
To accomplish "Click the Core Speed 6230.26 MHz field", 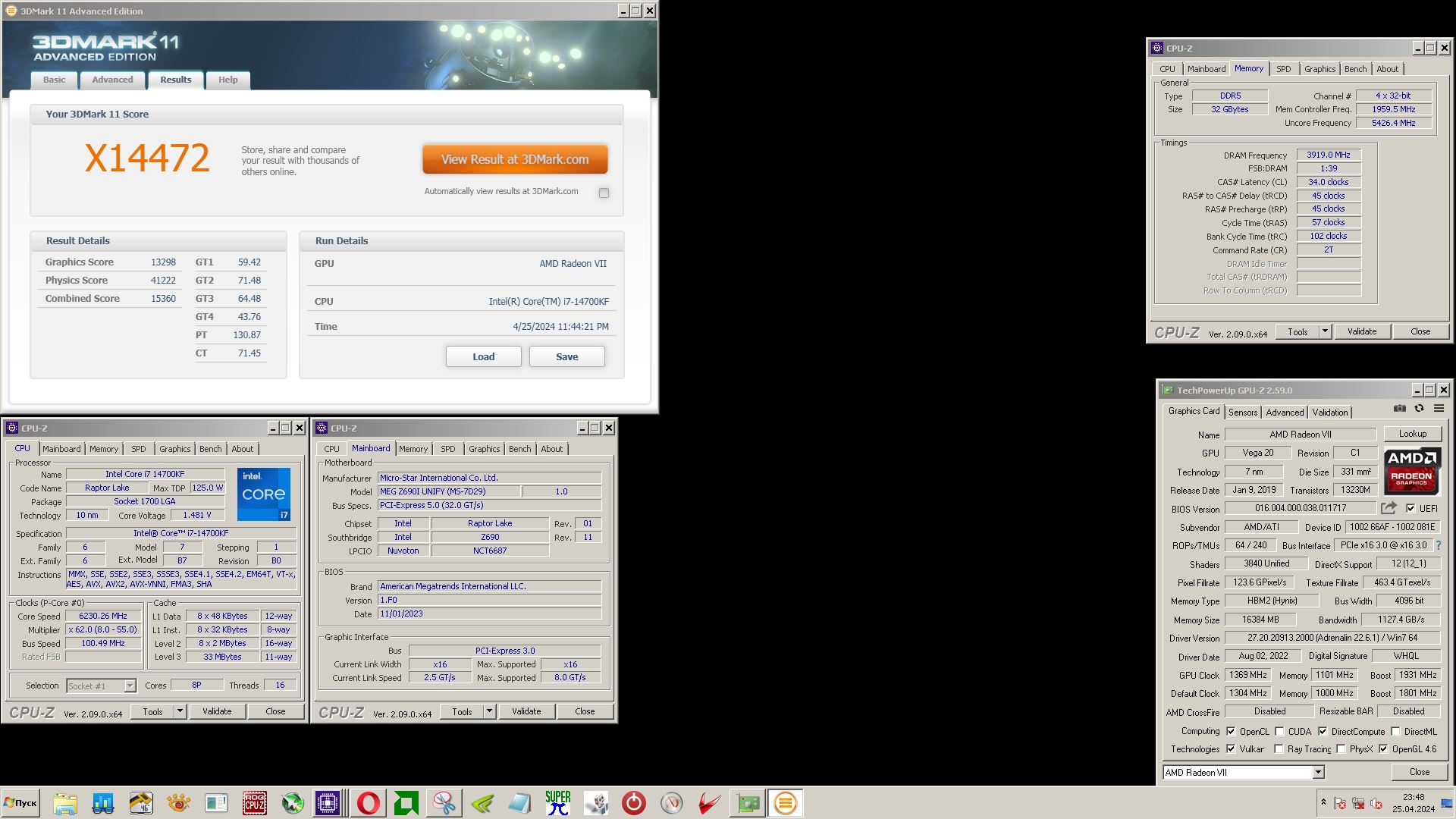I will pyautogui.click(x=103, y=616).
